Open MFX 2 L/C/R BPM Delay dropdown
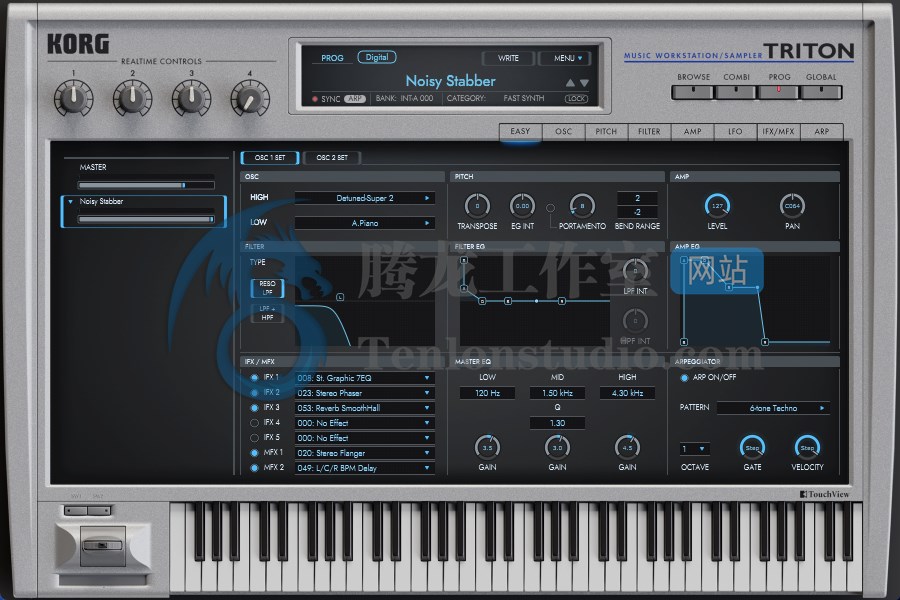This screenshot has width=900, height=600. 364,468
